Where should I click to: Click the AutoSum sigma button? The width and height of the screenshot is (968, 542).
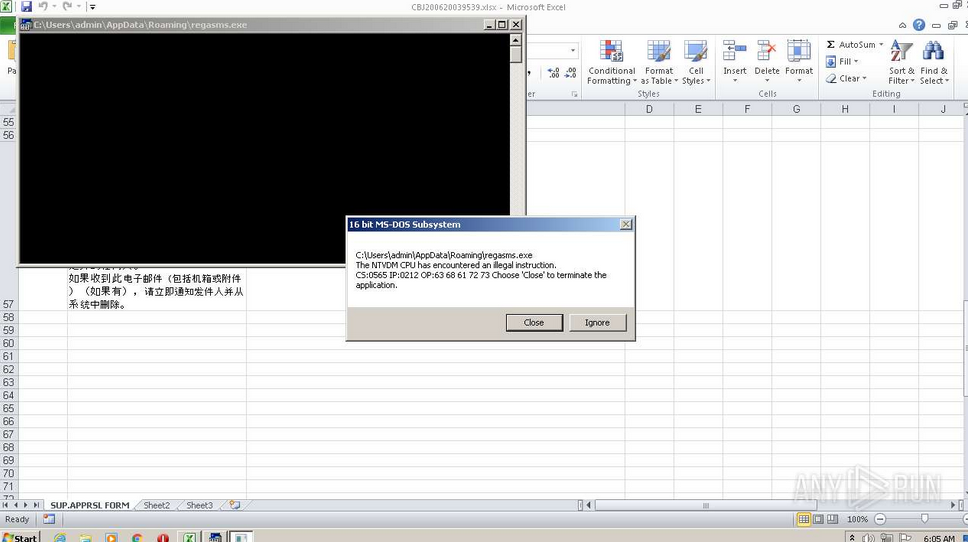point(851,44)
